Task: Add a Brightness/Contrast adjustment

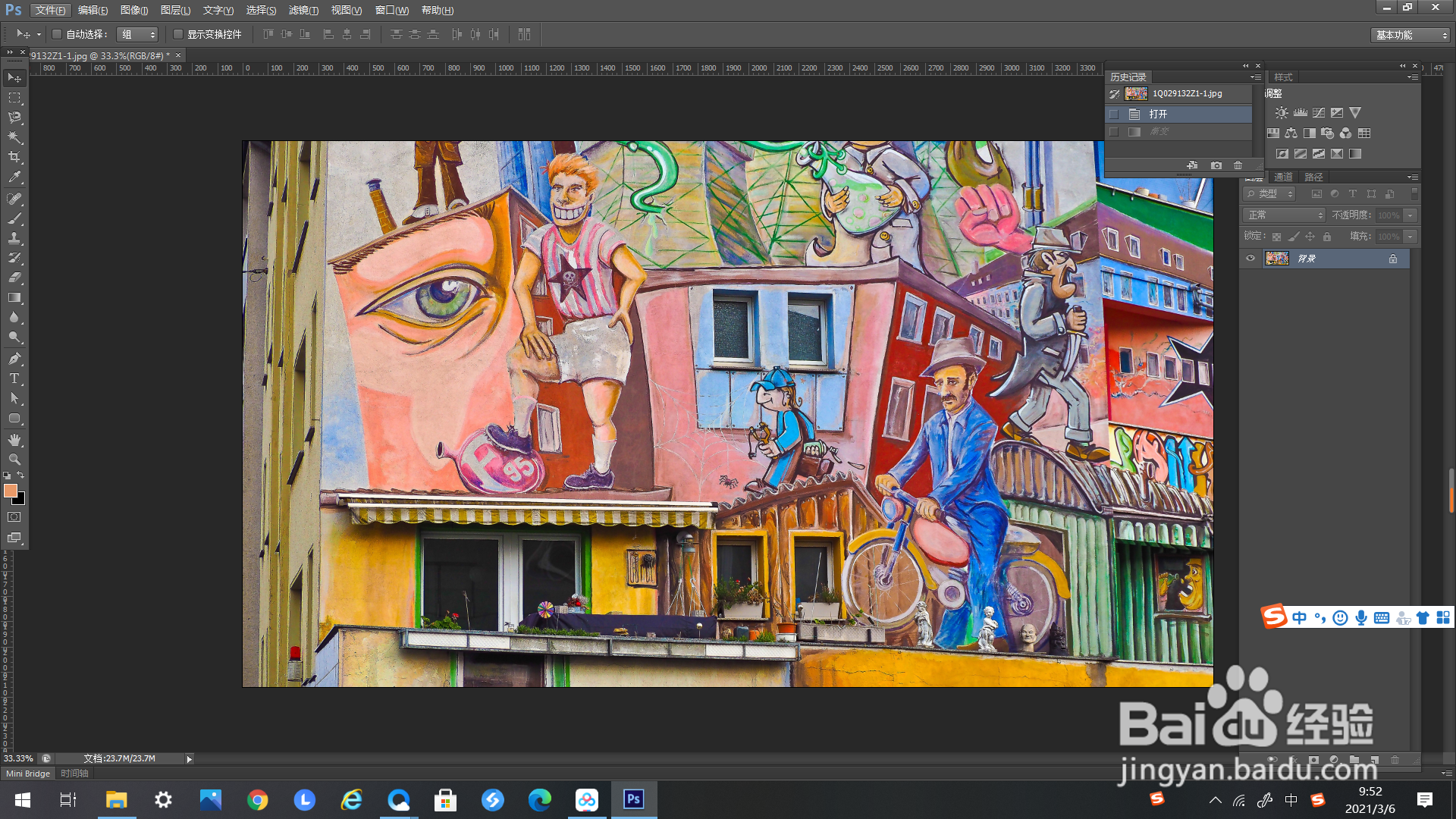Action: pos(1282,112)
